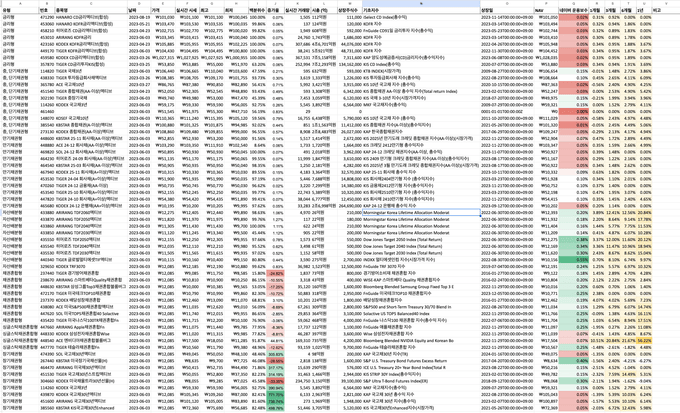Select the highlighted column N header
This screenshot has width=680, height=413.
pyautogui.click(x=421, y=3)
